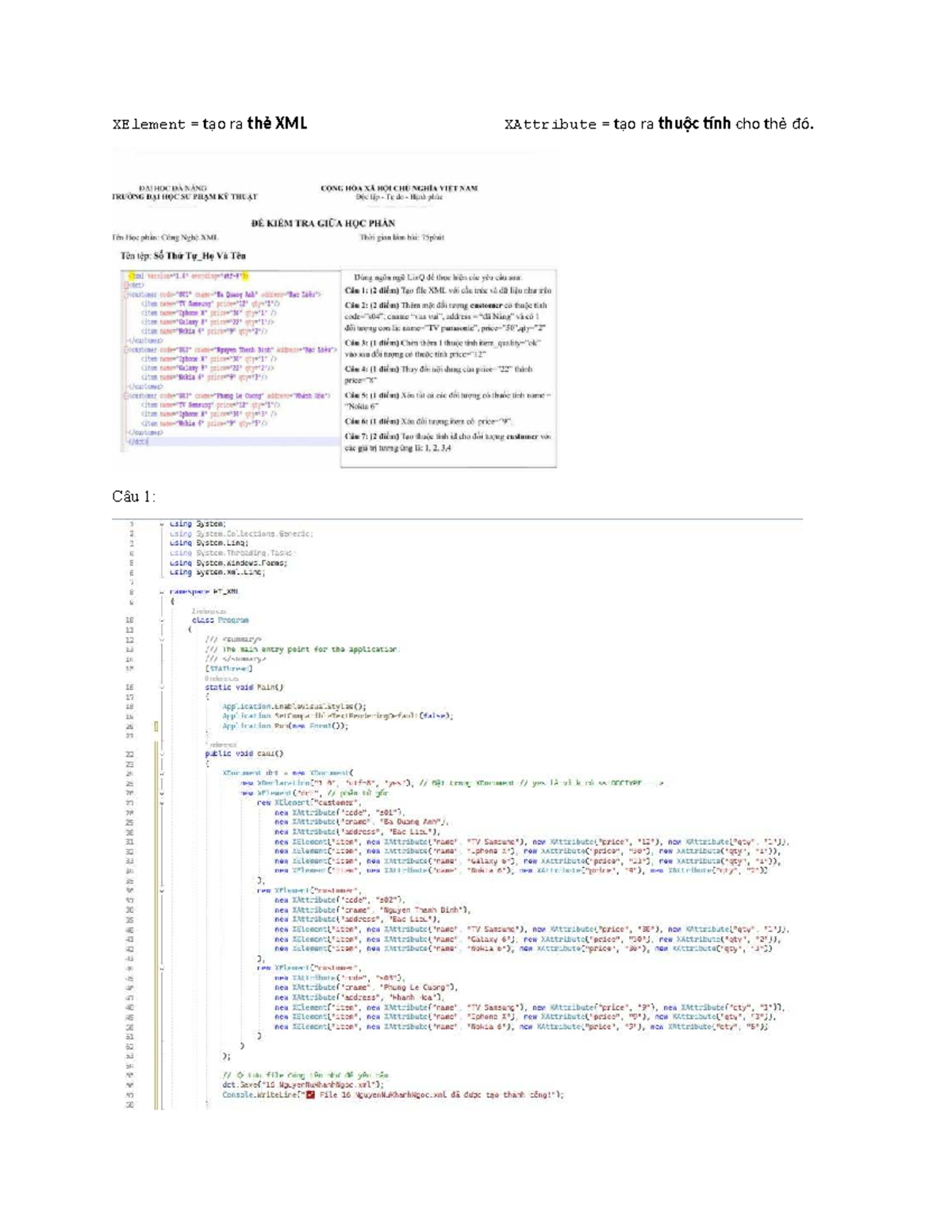952x1232 pixels.
Task: Click the word XElement in the top line
Action: [x=148, y=125]
